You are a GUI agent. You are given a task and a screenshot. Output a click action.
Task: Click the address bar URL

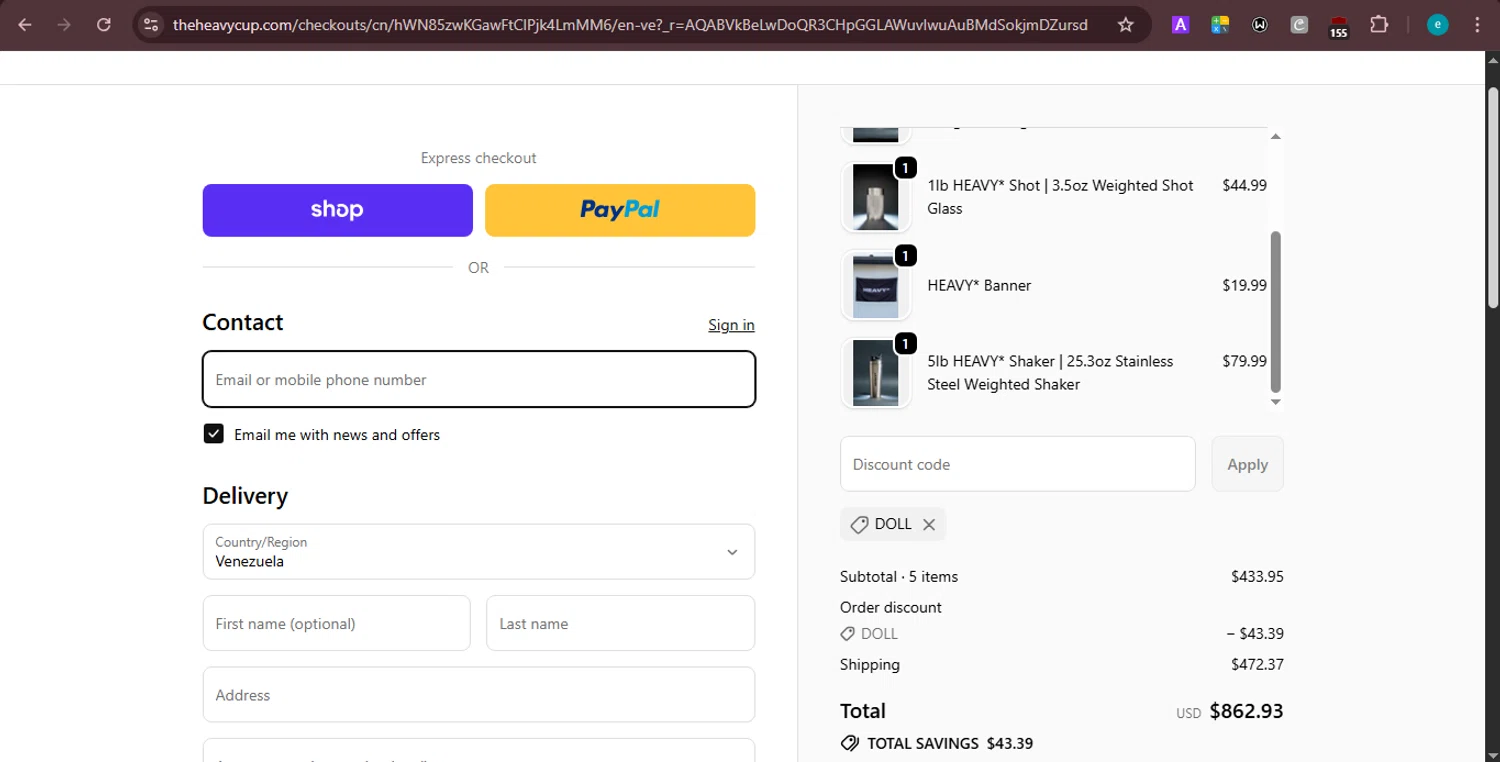pyautogui.click(x=630, y=25)
